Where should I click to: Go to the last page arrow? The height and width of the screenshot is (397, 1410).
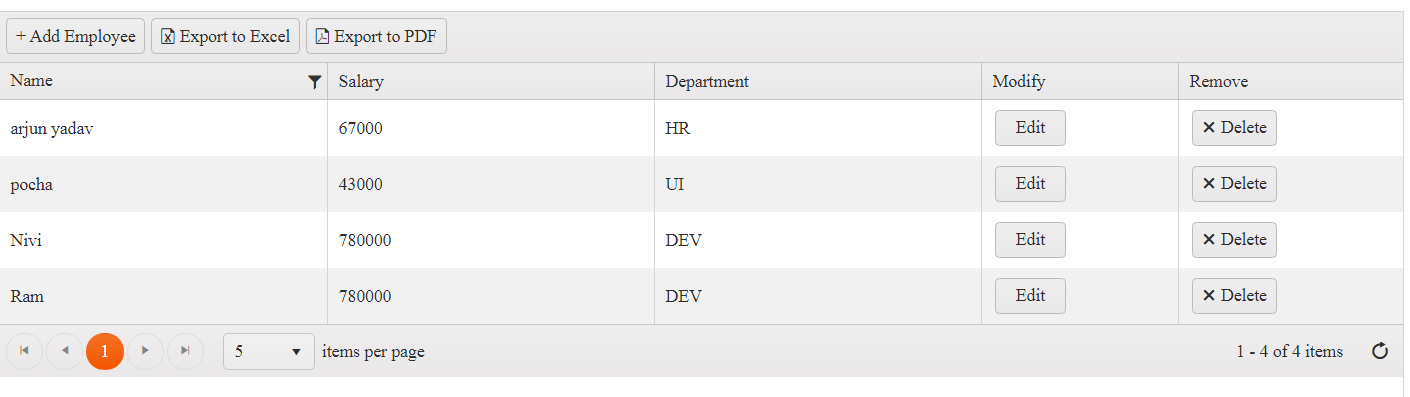[186, 351]
